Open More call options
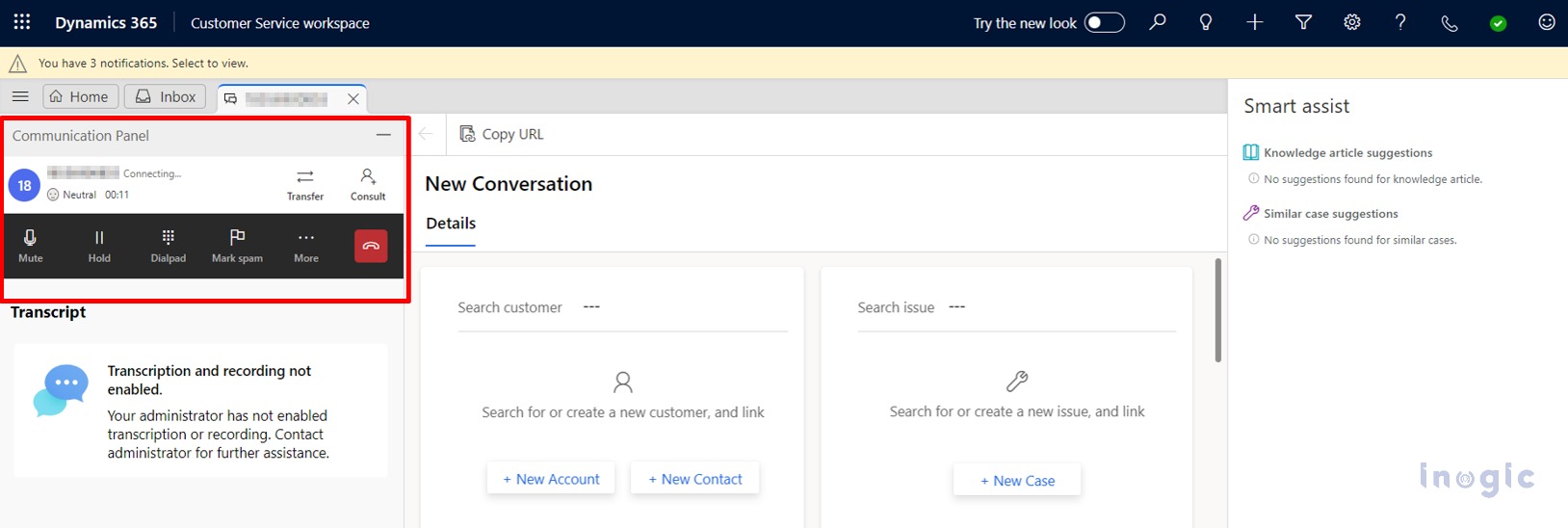 (306, 246)
